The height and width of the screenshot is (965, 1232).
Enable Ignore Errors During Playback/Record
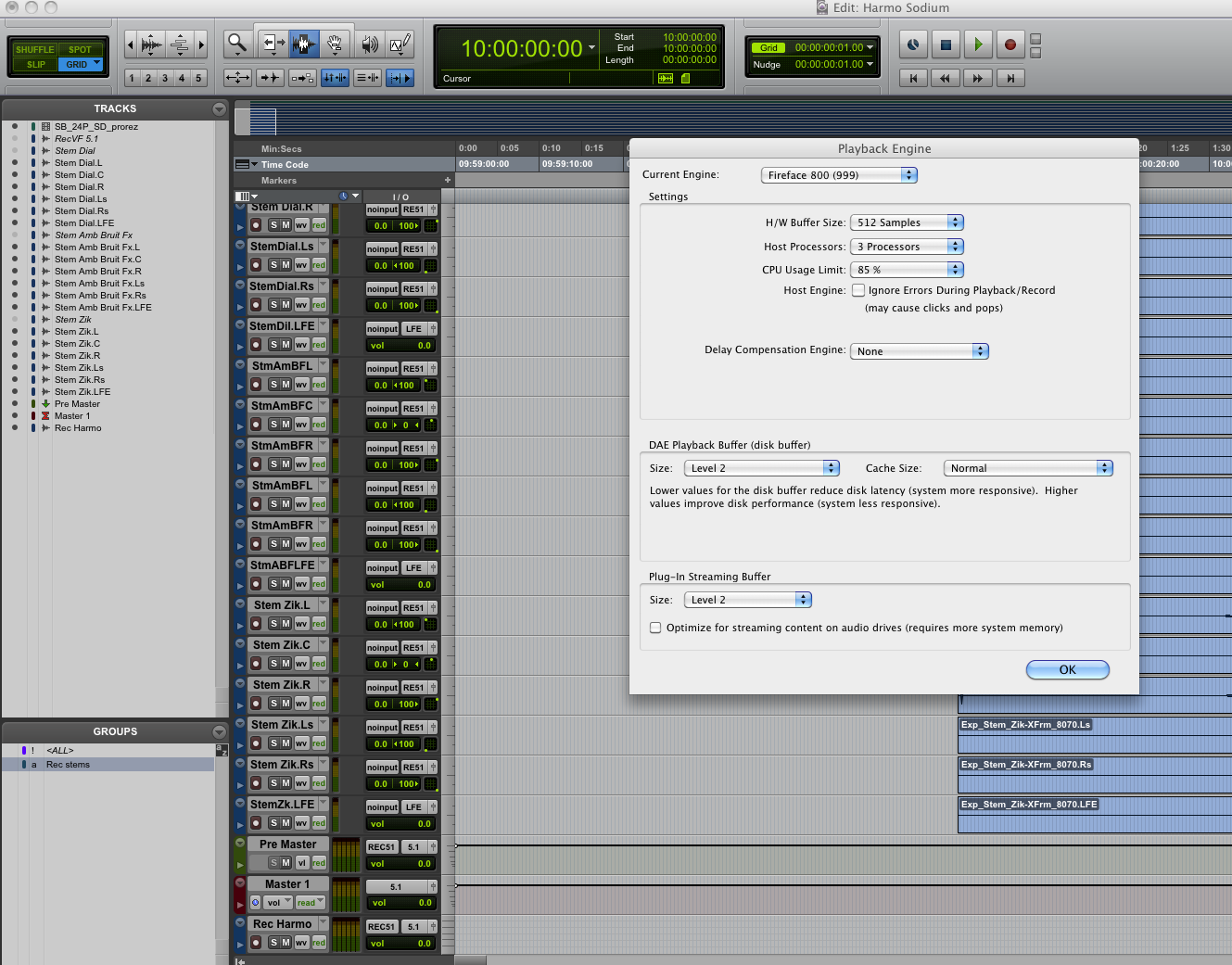(858, 290)
